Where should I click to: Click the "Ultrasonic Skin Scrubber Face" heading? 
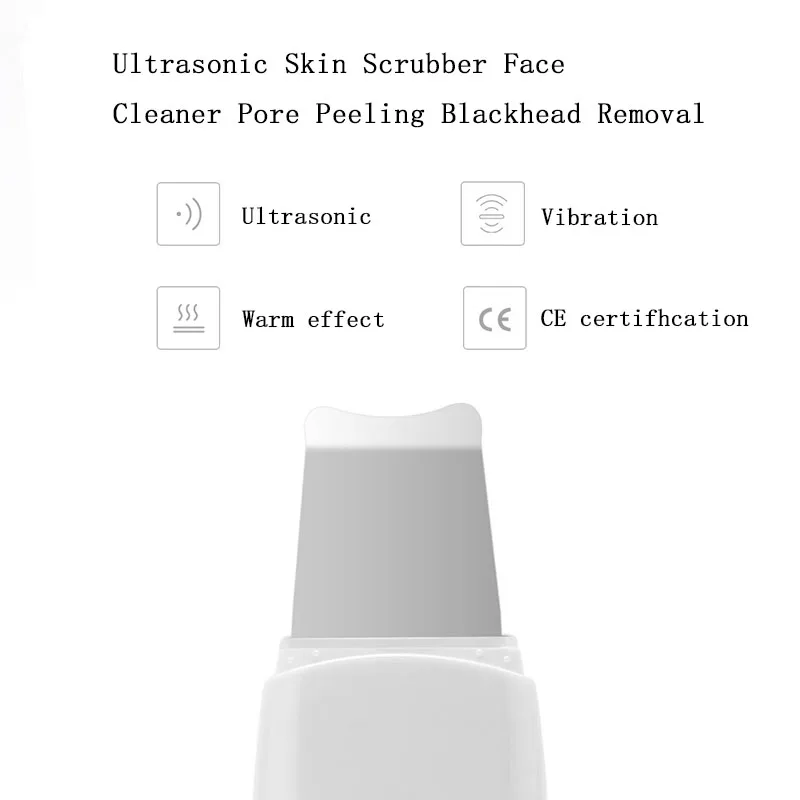[x=338, y=64]
